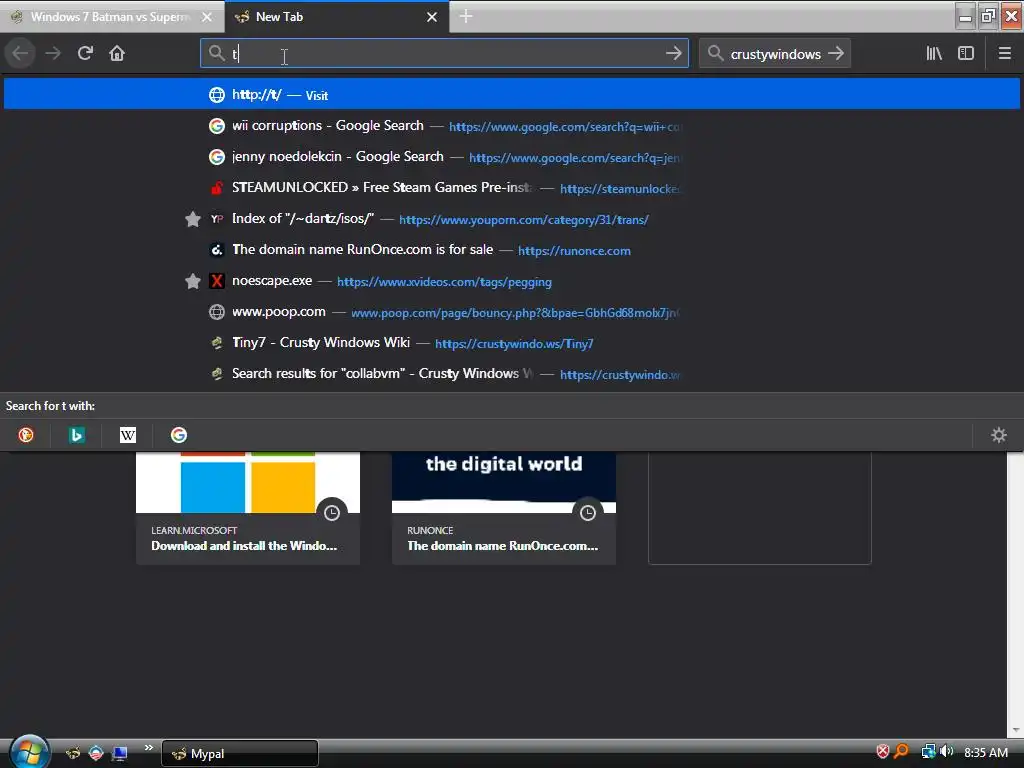This screenshot has height=768, width=1024.
Task: Click the page vertical scrollbar
Action: [1015, 594]
